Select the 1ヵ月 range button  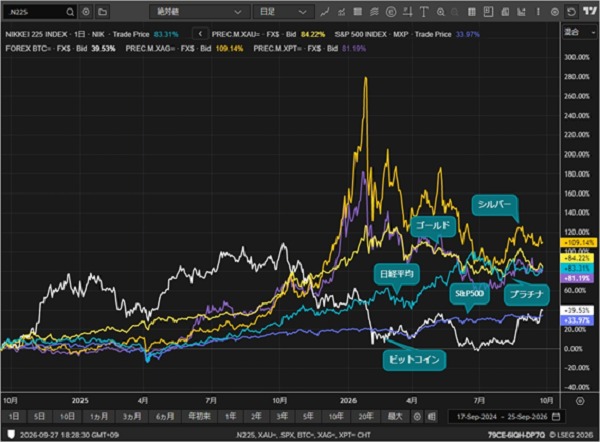click(98, 416)
